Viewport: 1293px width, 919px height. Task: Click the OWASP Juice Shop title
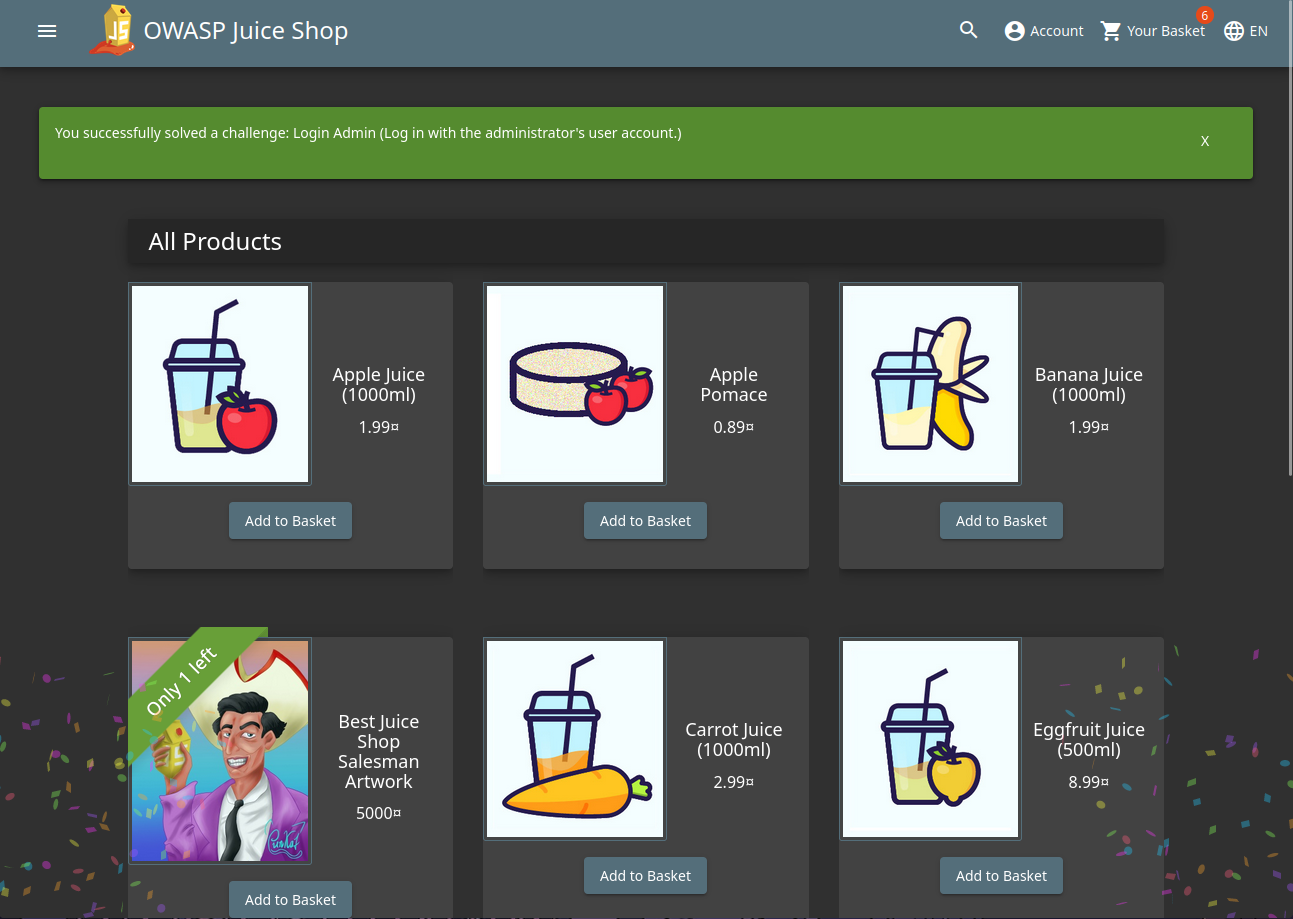(x=246, y=31)
